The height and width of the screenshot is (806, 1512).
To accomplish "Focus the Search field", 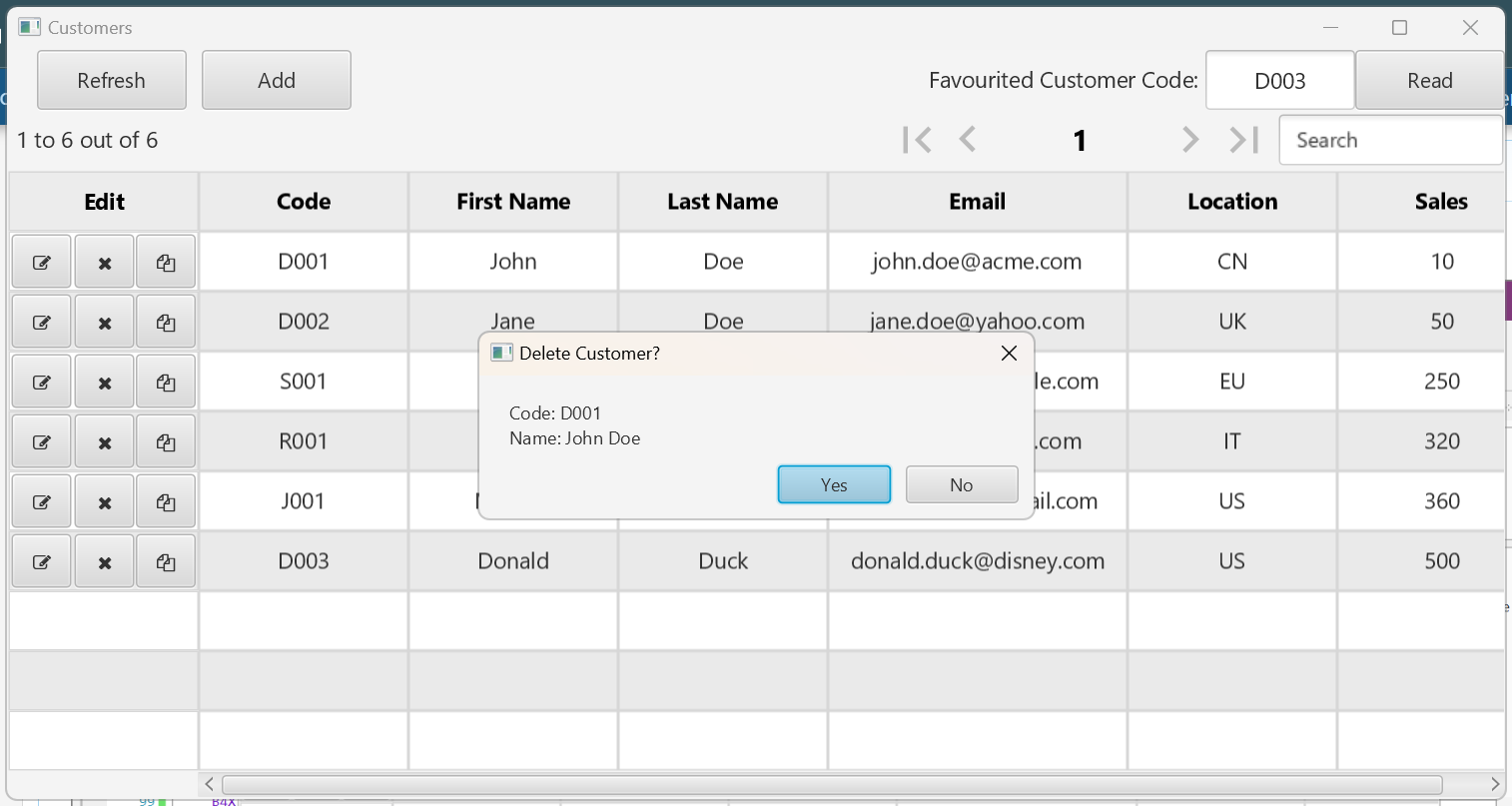I will point(1390,140).
